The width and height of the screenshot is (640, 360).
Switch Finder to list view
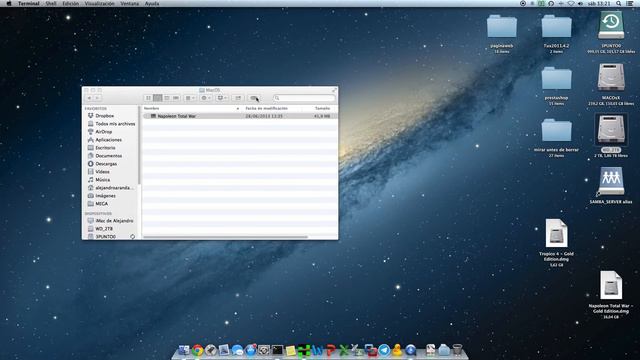pos(158,98)
